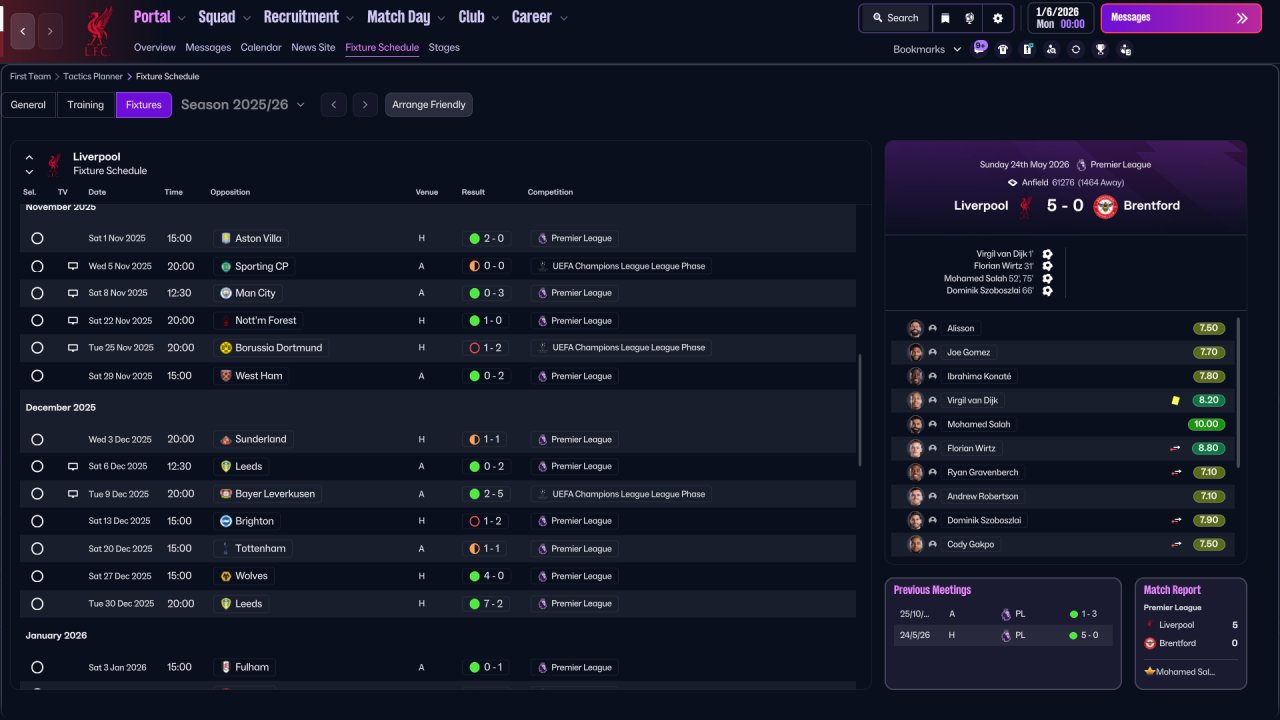Click the date and time display 1/6/2026
The width and height of the screenshot is (1280, 720).
coord(1060,18)
